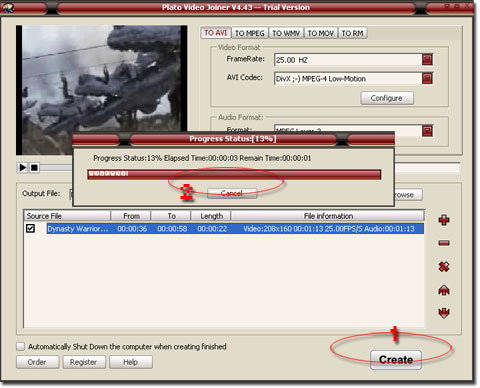Screen dimensions: 480x388
Task: Toggle checkbox for Dynasty Warrior source file
Action: (30, 228)
